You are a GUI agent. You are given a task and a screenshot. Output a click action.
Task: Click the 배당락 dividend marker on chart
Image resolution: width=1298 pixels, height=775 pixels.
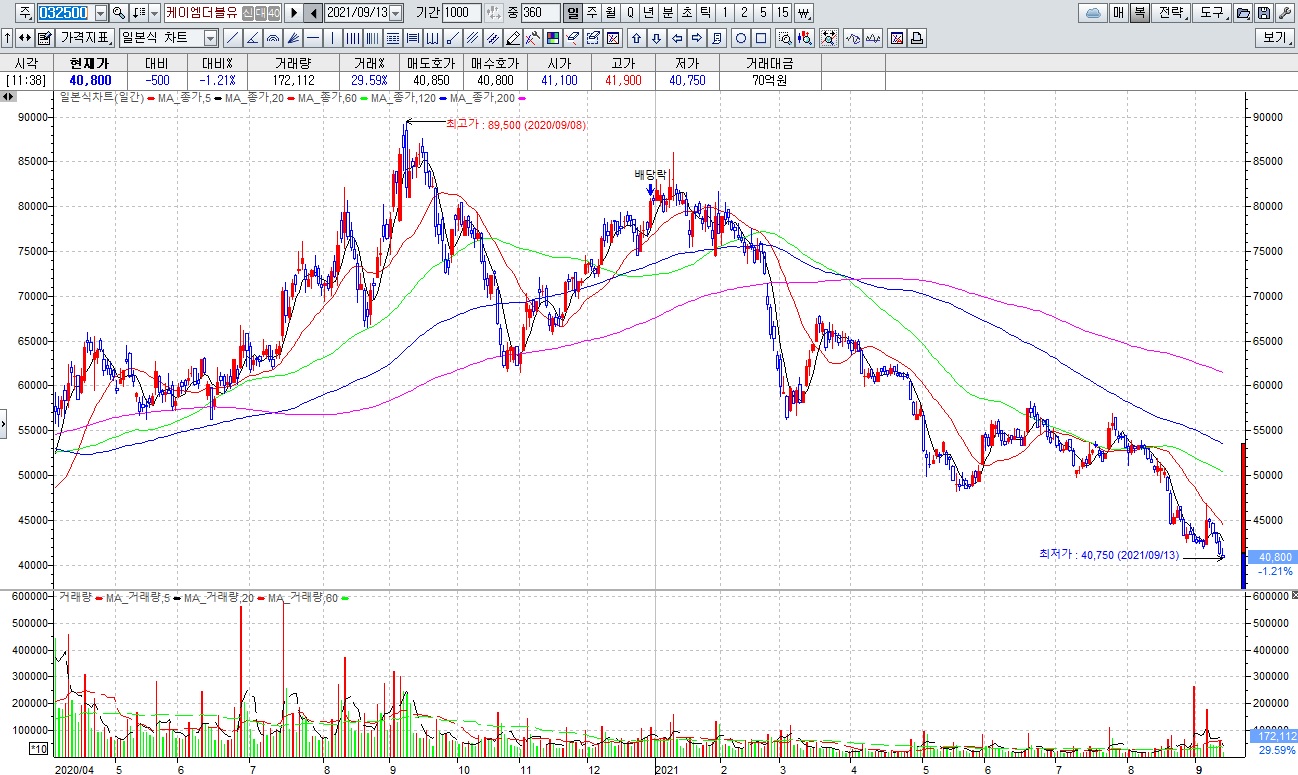point(650,174)
